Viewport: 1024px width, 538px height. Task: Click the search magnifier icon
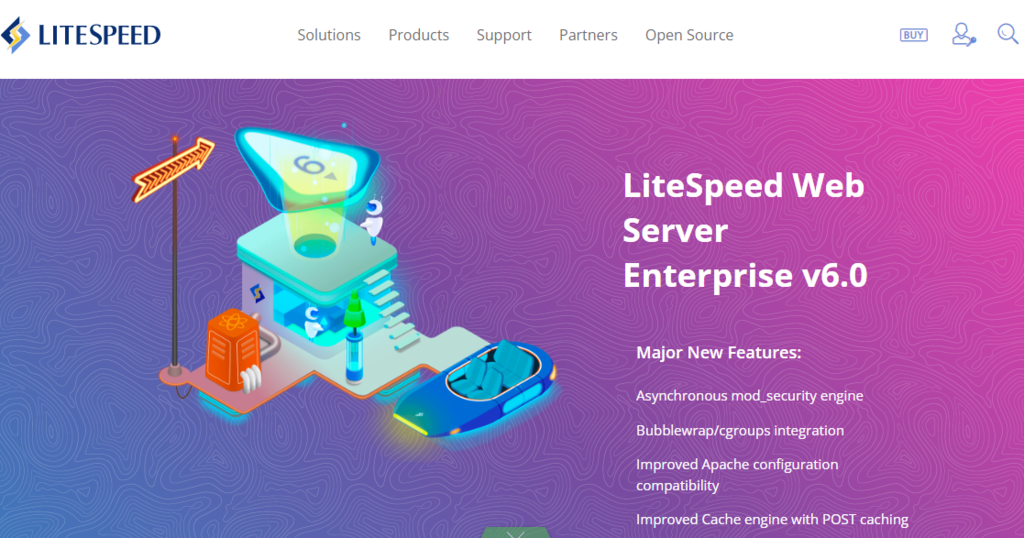pos(1008,34)
